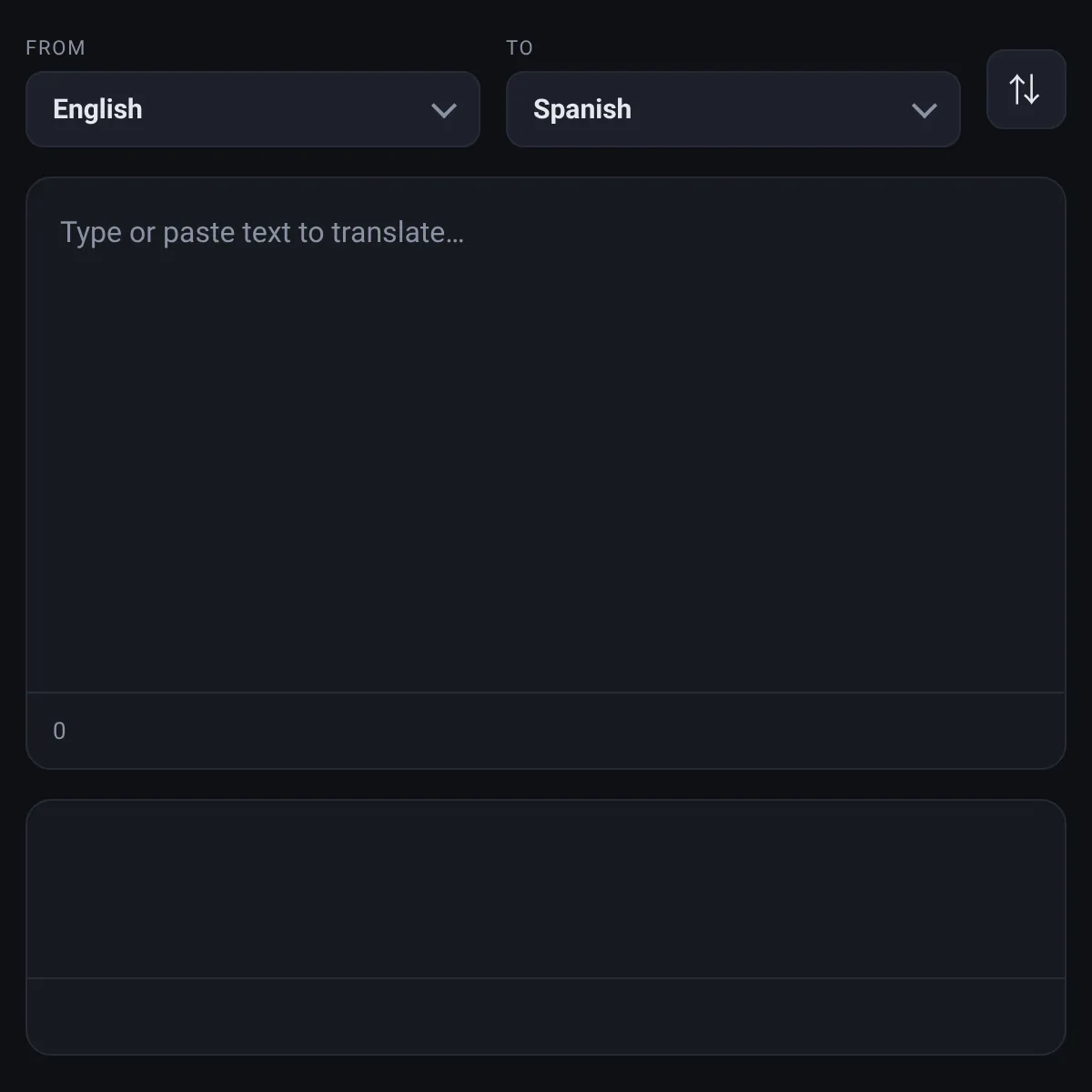Screen dimensions: 1092x1092
Task: Open the TO language dropdown
Action: (733, 109)
